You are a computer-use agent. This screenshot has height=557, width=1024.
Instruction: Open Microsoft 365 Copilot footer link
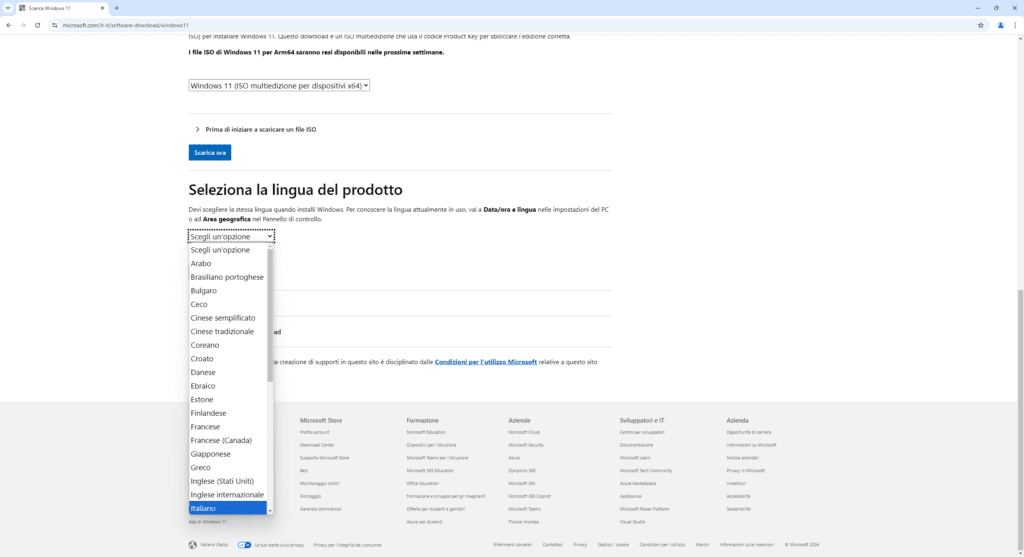(x=529, y=496)
